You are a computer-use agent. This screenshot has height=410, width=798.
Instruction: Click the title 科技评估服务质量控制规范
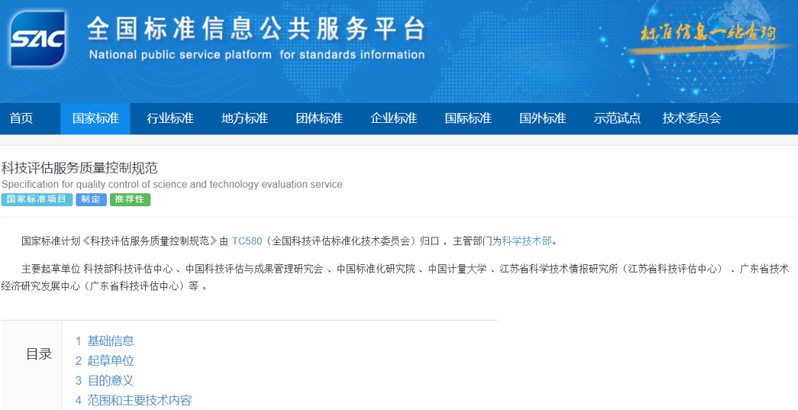79,168
